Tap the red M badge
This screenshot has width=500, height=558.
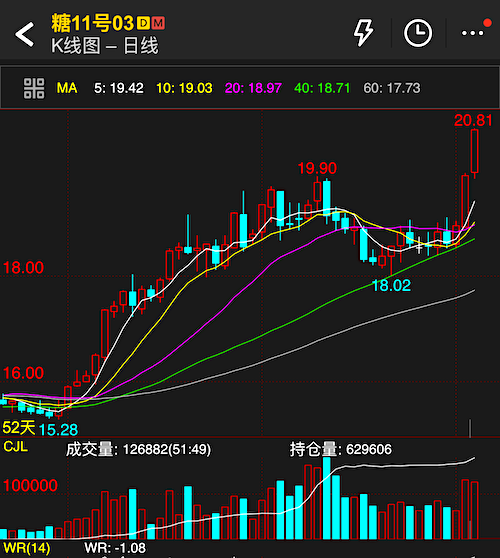(x=158, y=23)
